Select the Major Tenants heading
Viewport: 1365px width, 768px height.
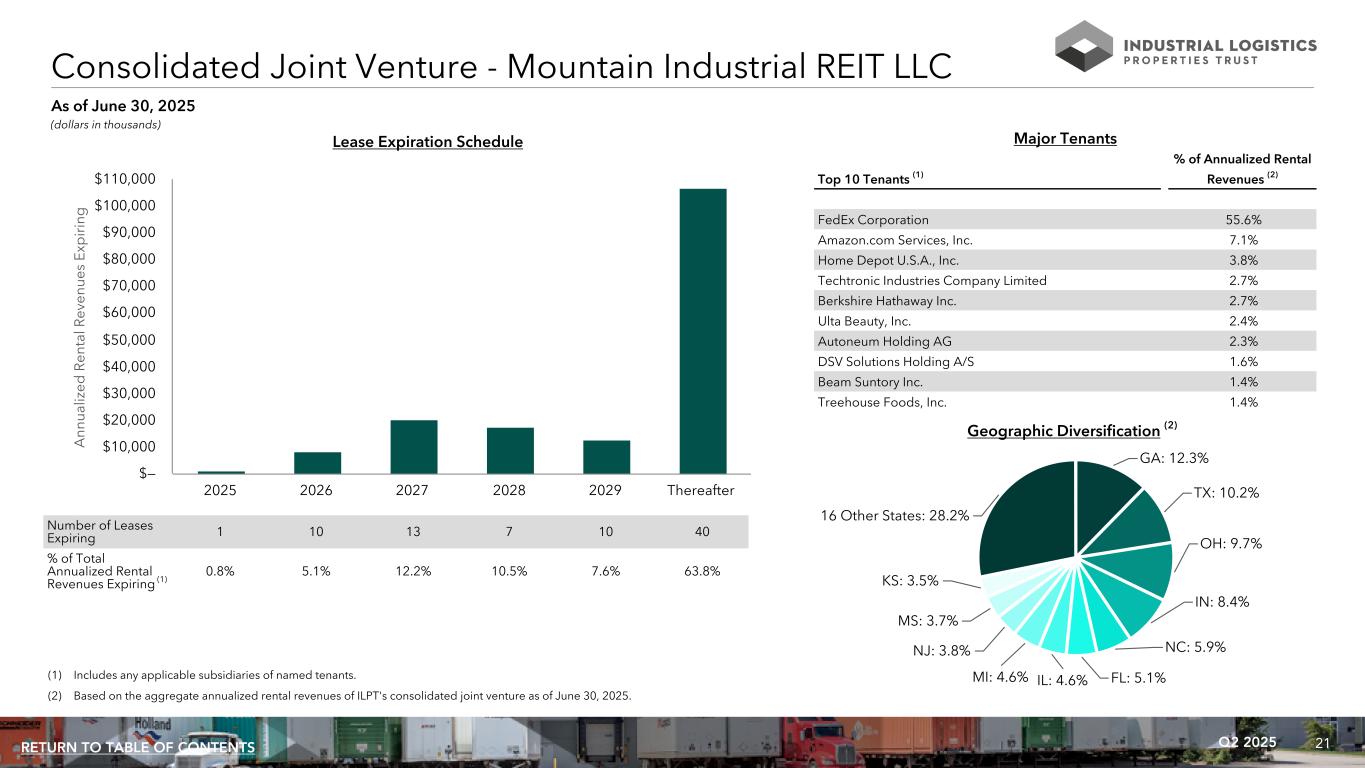click(x=1066, y=139)
